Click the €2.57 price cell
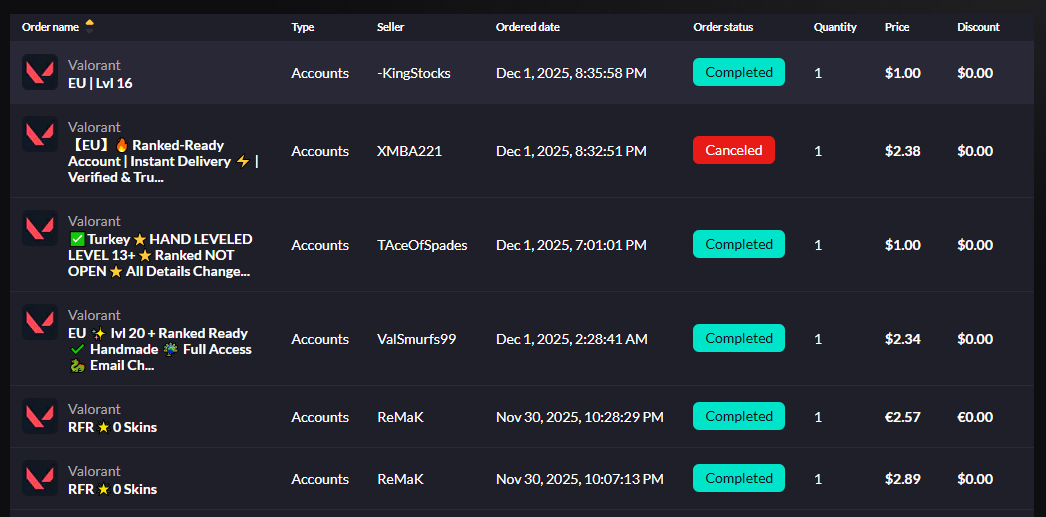 (x=903, y=418)
